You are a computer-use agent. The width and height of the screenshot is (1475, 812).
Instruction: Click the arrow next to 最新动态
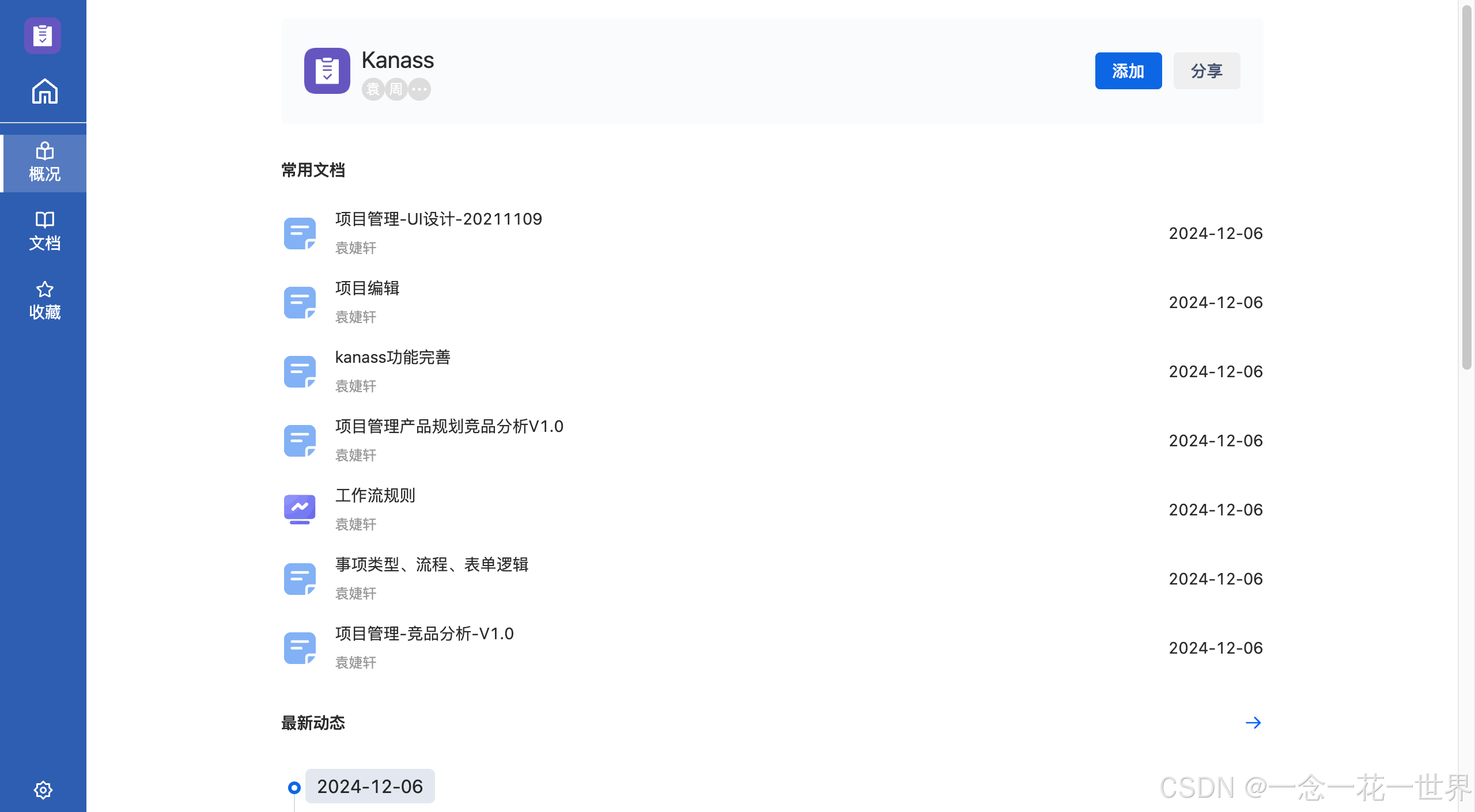(1253, 723)
